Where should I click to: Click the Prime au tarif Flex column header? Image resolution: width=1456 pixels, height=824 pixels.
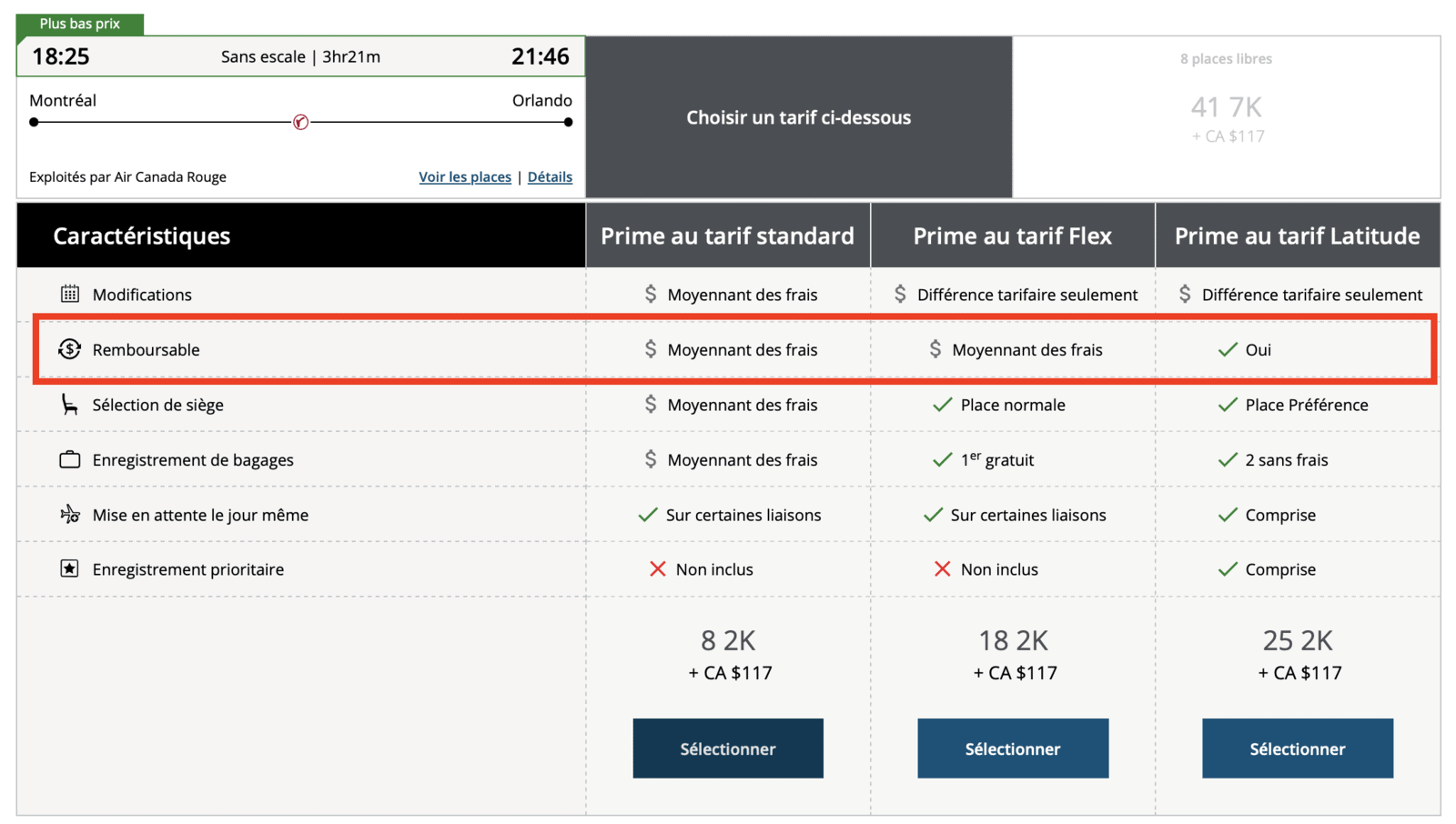pos(1012,236)
